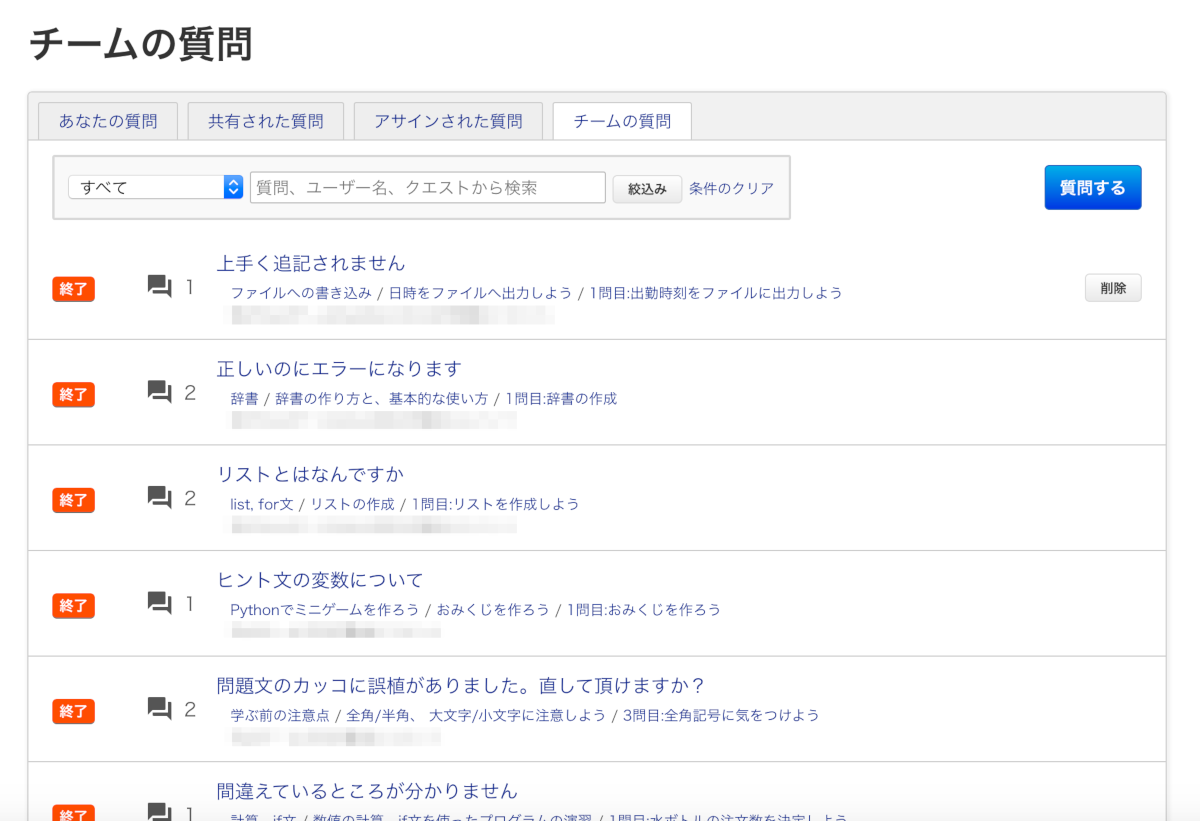Screen dimensions: 1200x821
Task: Switch to あなたの質問 tab
Action: 108,121
